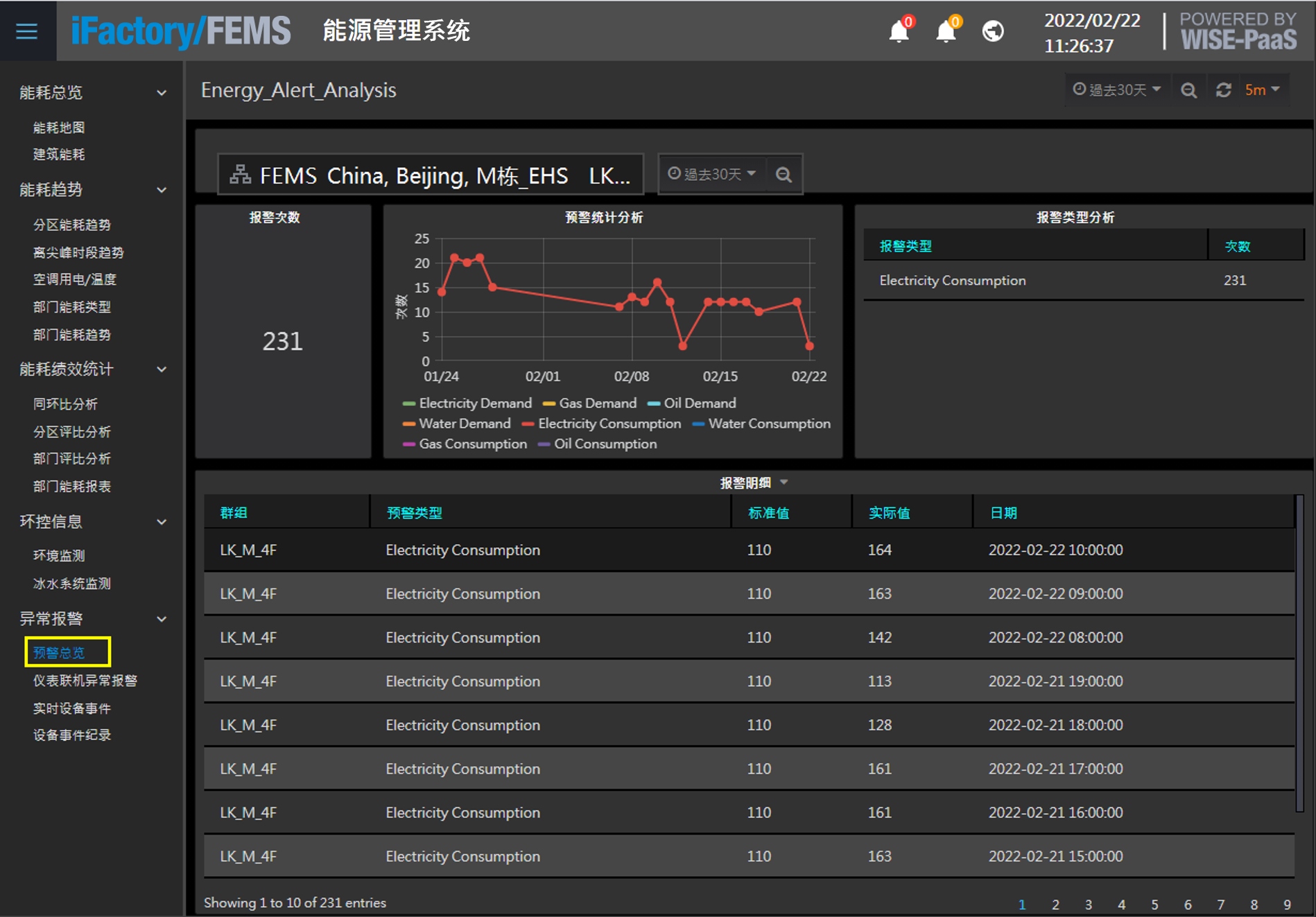Collapse the 环控信息 menu section
This screenshot has width=1316, height=917.
(162, 522)
